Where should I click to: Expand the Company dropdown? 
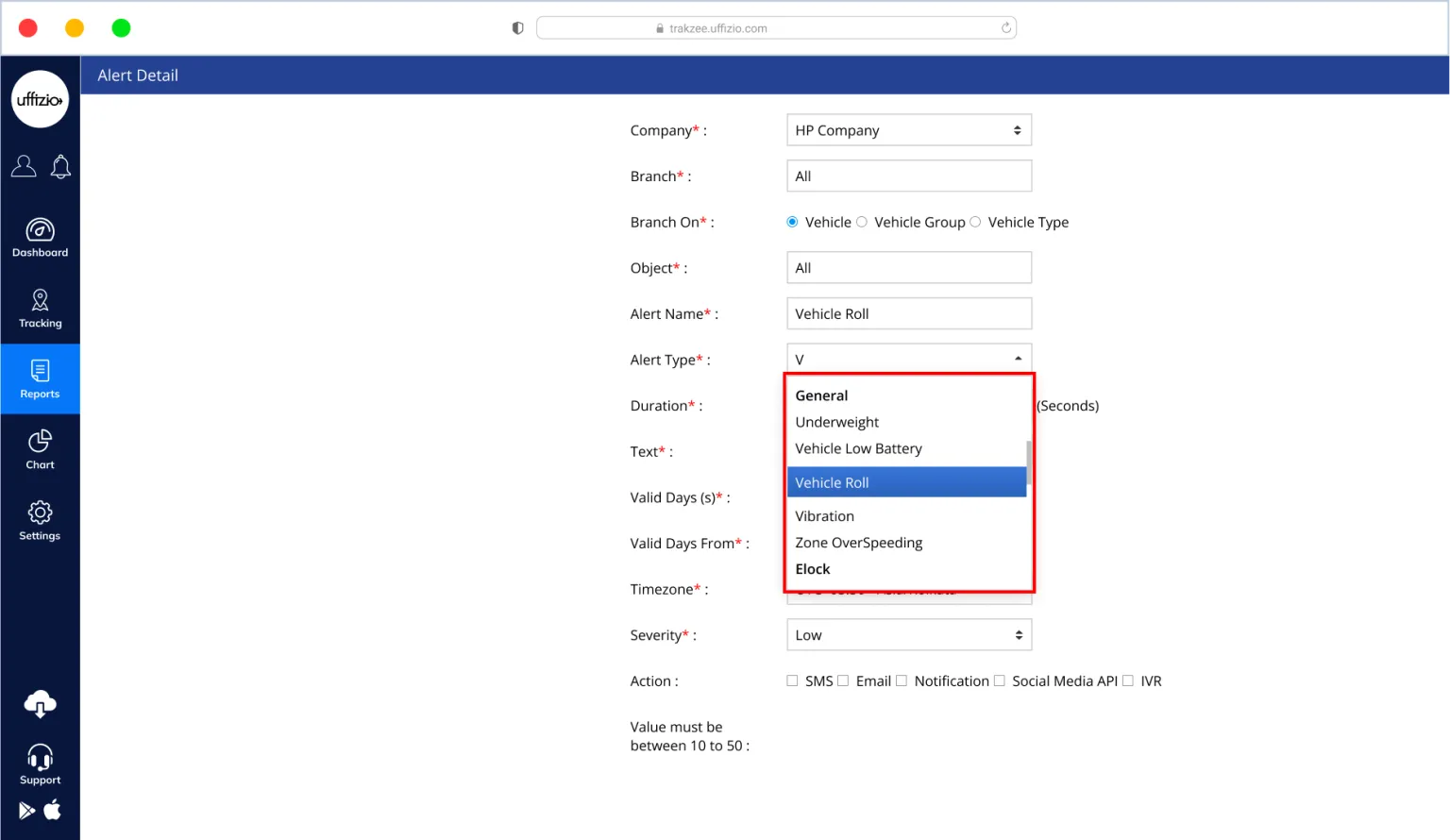click(x=908, y=130)
